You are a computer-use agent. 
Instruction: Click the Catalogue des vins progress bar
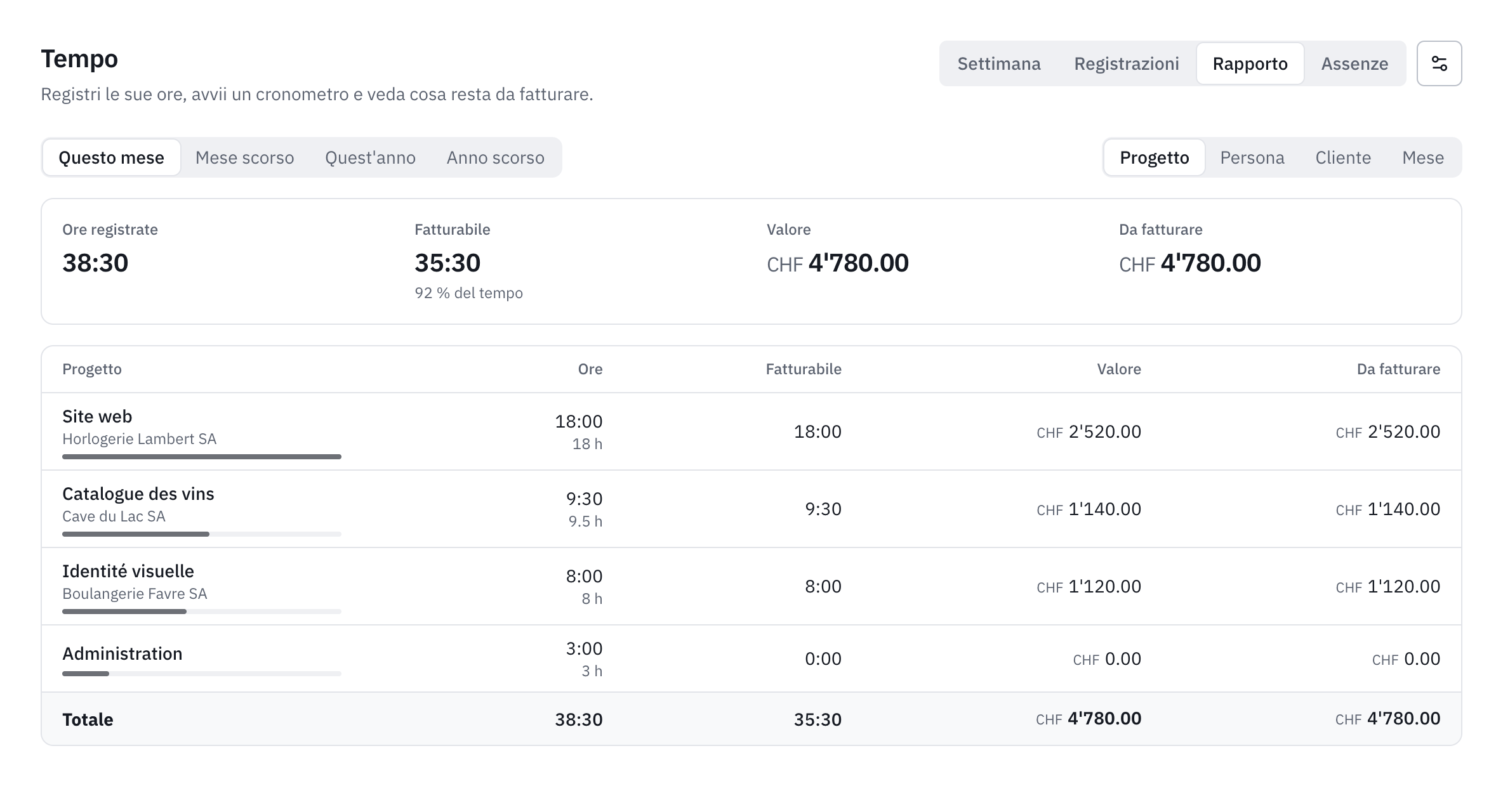click(202, 534)
